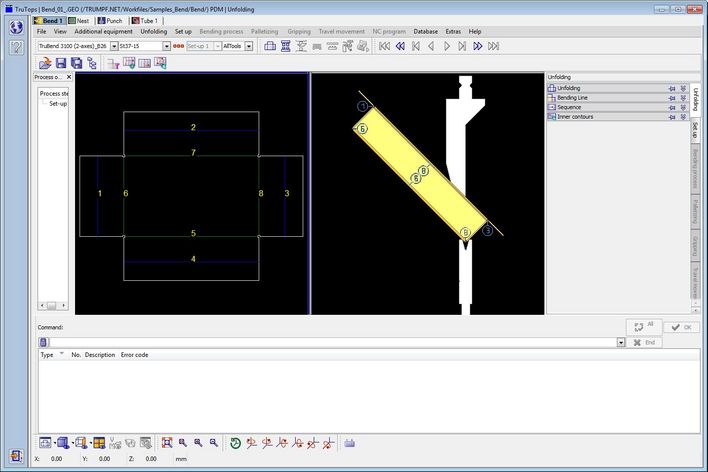Click the skip-to-last-step playback icon

pyautogui.click(x=493, y=46)
